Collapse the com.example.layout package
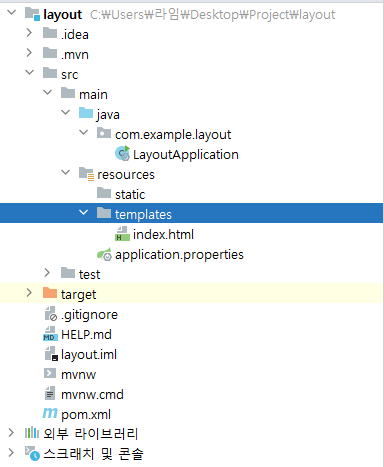 click(x=84, y=132)
